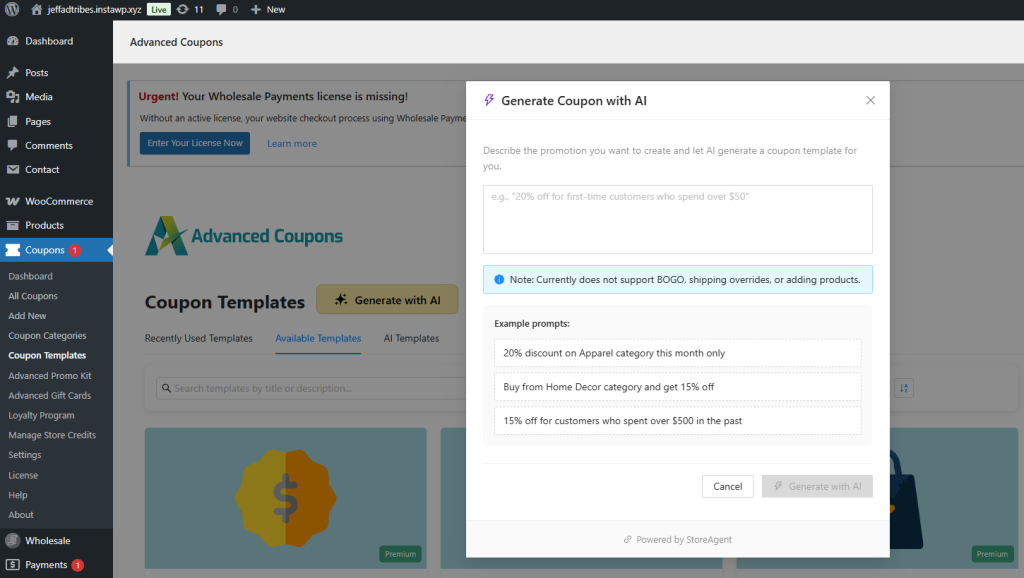
Task: Click the Payments dollar icon
Action: (x=12, y=565)
